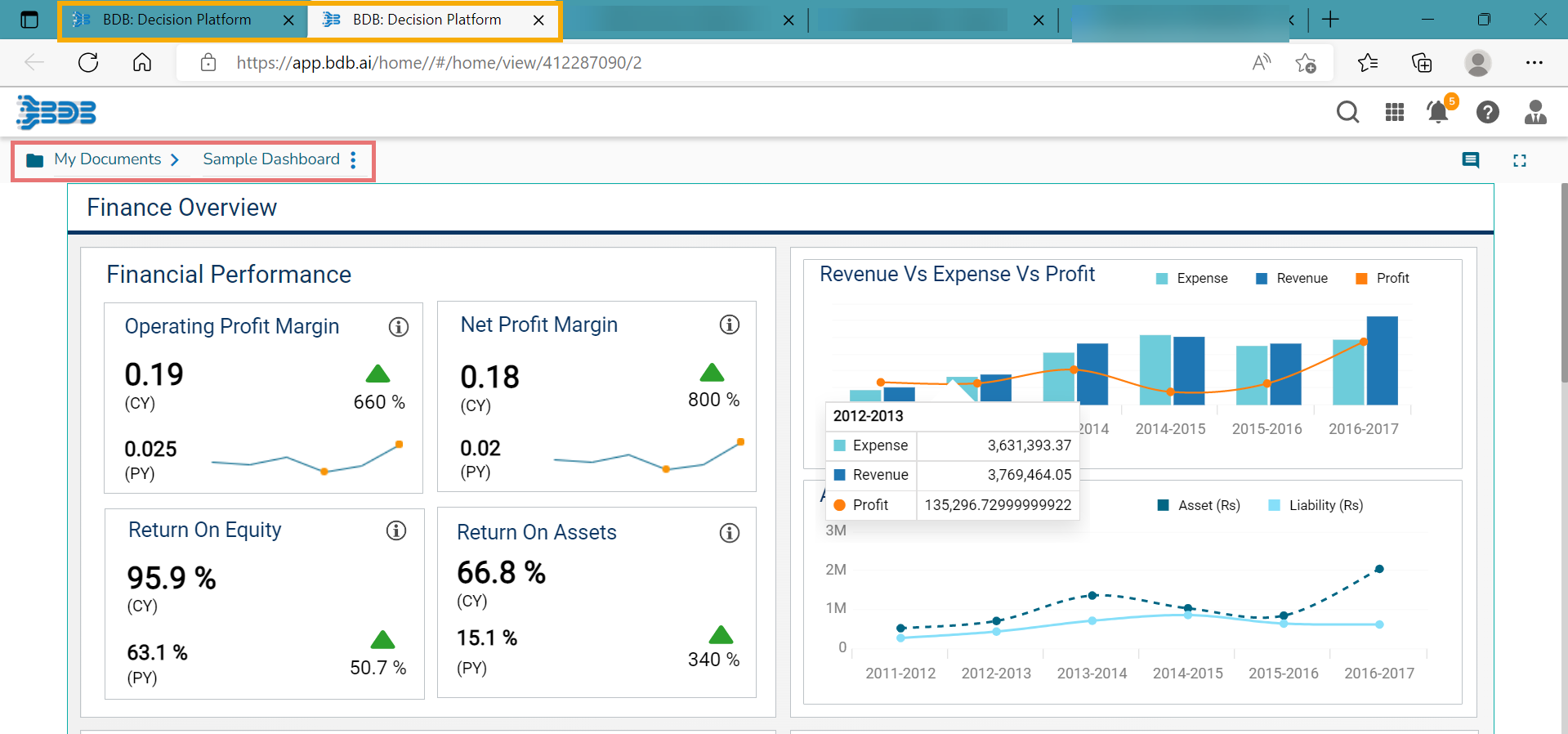Show info for Operating Profit Margin
The image size is (1568, 734).
pyautogui.click(x=398, y=327)
